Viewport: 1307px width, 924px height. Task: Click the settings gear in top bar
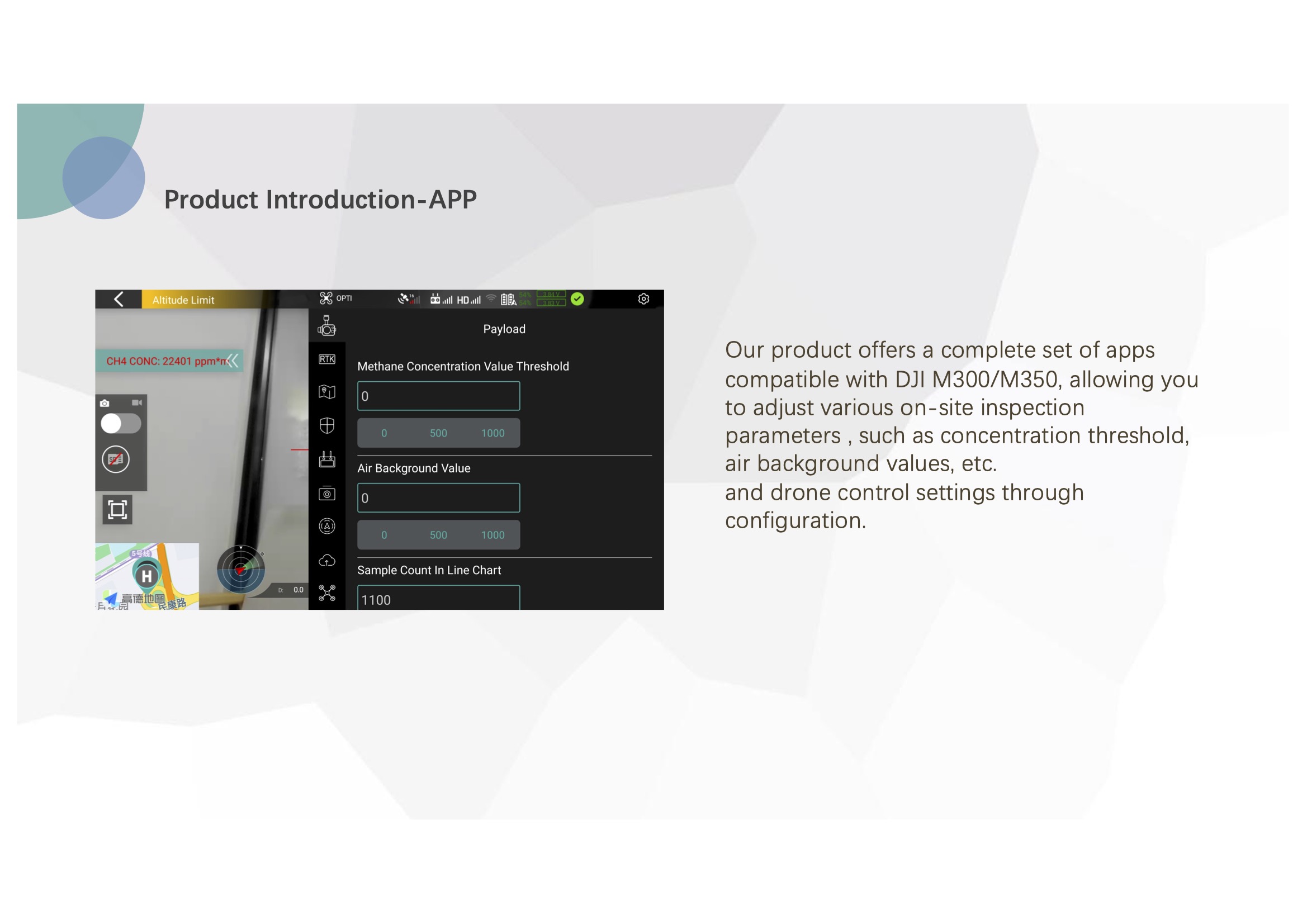point(644,299)
